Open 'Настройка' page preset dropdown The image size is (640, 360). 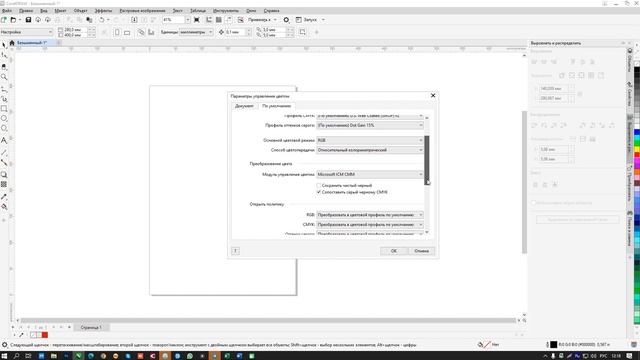point(27,32)
